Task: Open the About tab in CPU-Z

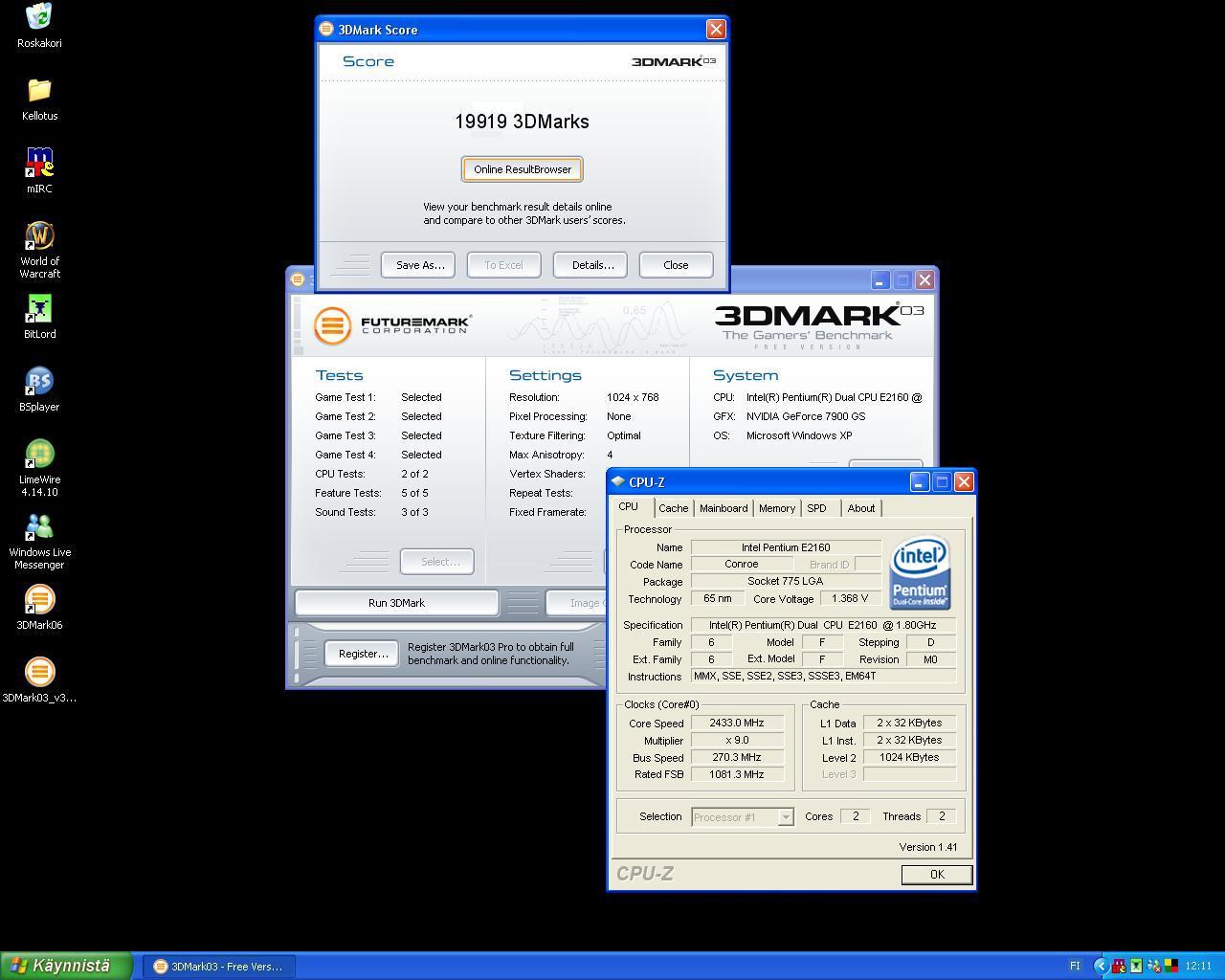Action: [x=861, y=508]
